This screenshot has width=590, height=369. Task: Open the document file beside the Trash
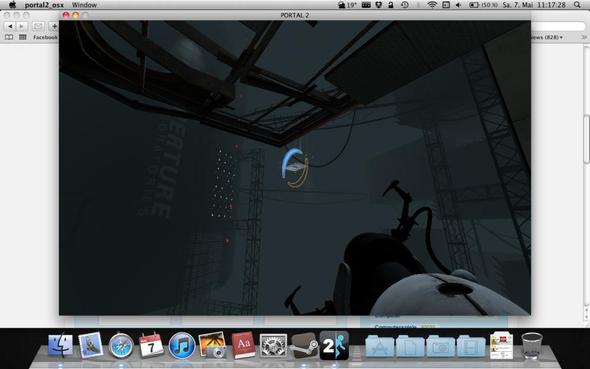click(502, 345)
